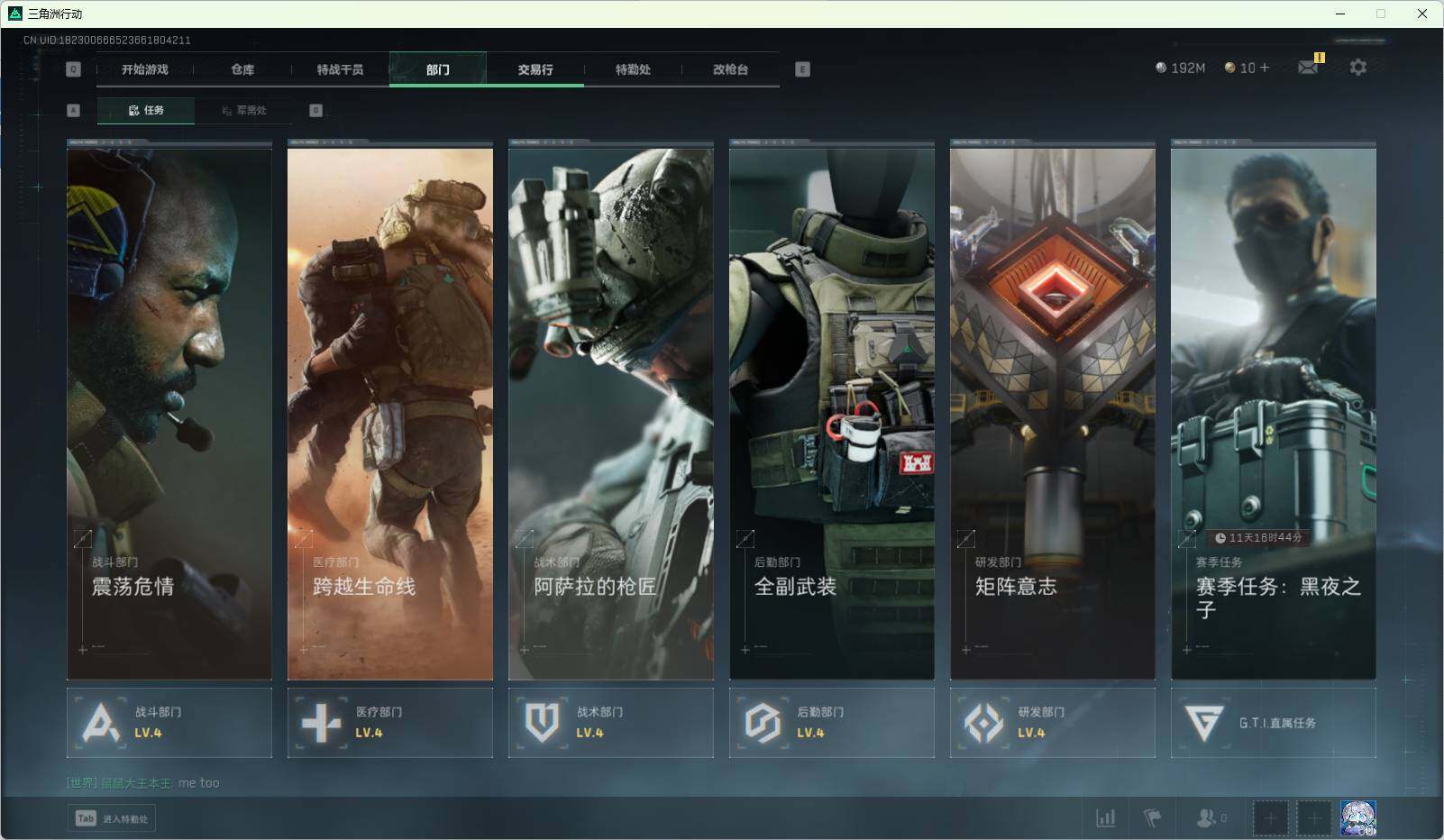This screenshot has width=1444, height=840.
Task: Open the statistics bar-chart icon
Action: coord(1105,817)
